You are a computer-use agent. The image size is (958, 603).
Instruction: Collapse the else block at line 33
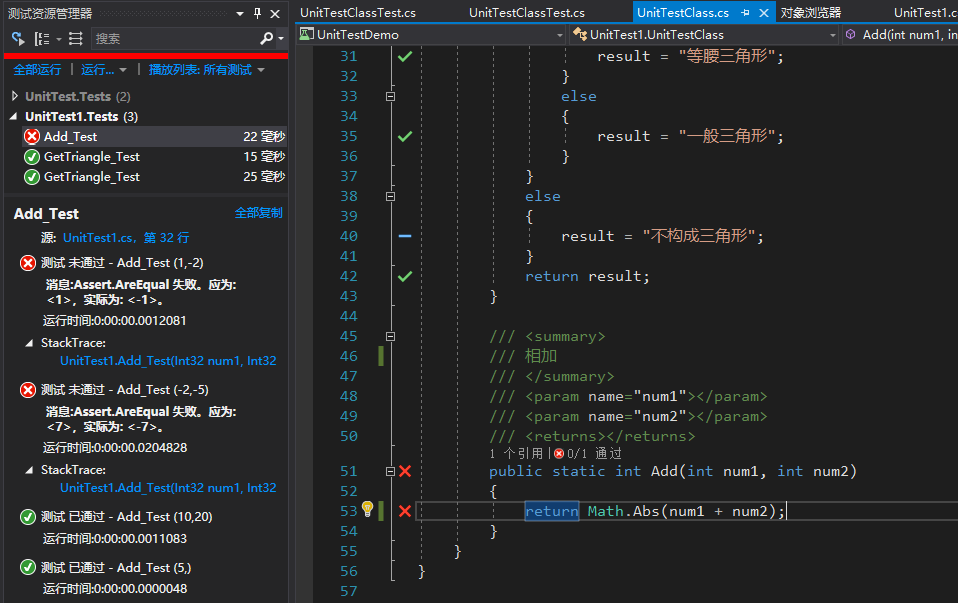point(390,97)
